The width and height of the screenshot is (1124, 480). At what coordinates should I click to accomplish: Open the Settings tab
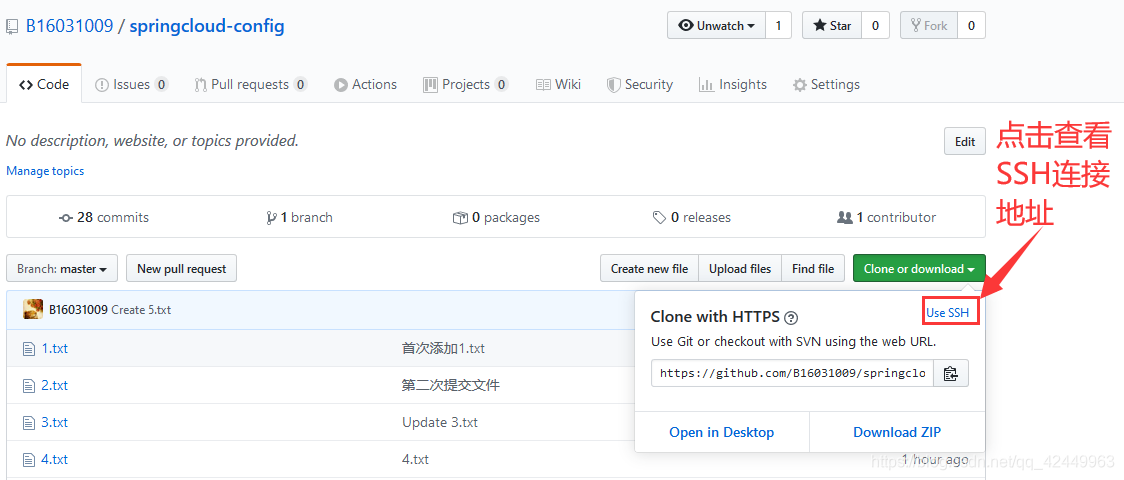pos(826,85)
